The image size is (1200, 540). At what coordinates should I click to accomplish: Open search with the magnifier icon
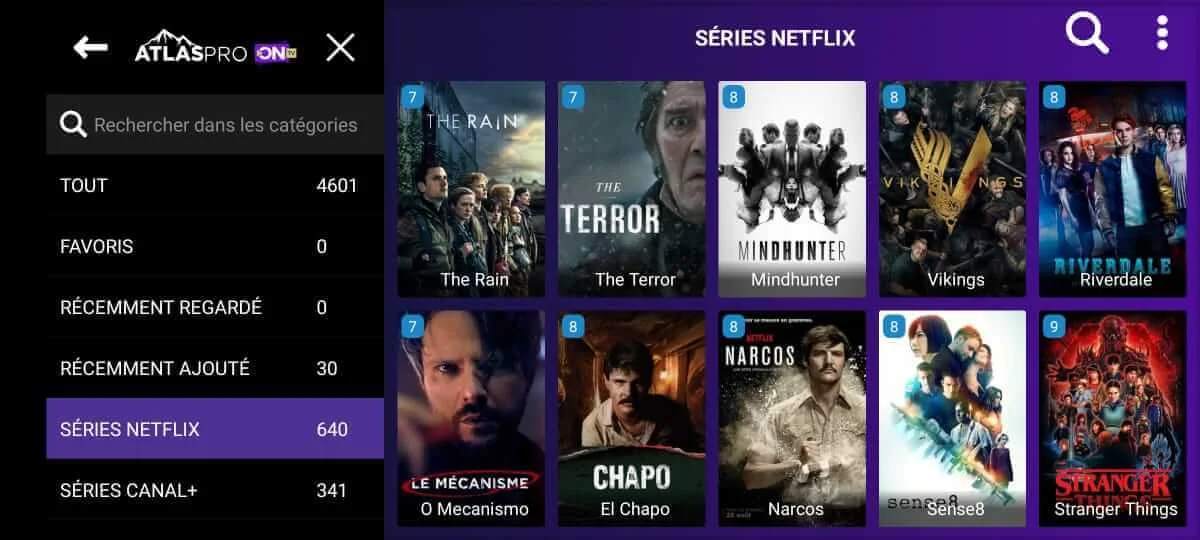tap(1087, 34)
